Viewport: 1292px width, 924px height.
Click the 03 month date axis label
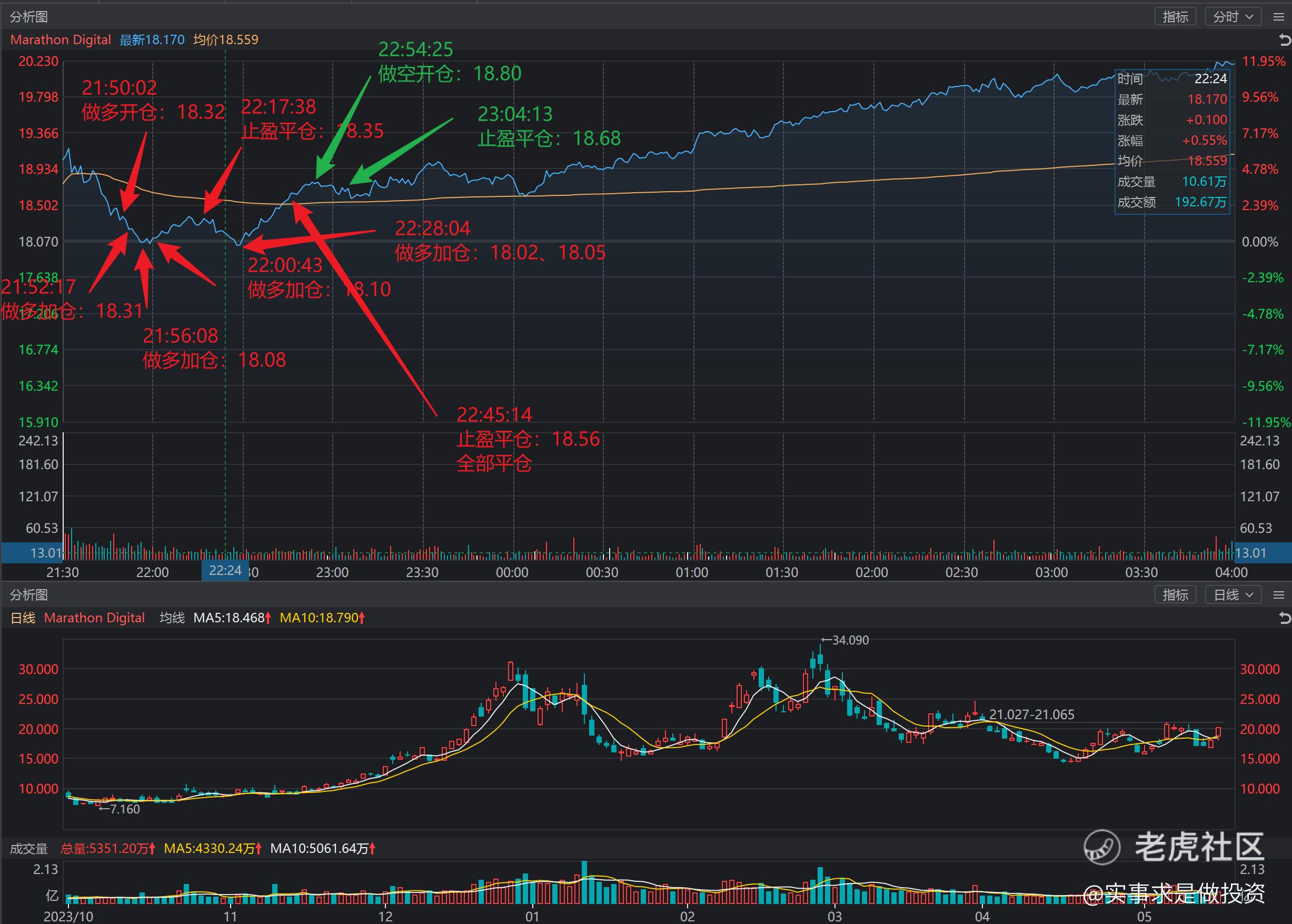pos(834,917)
